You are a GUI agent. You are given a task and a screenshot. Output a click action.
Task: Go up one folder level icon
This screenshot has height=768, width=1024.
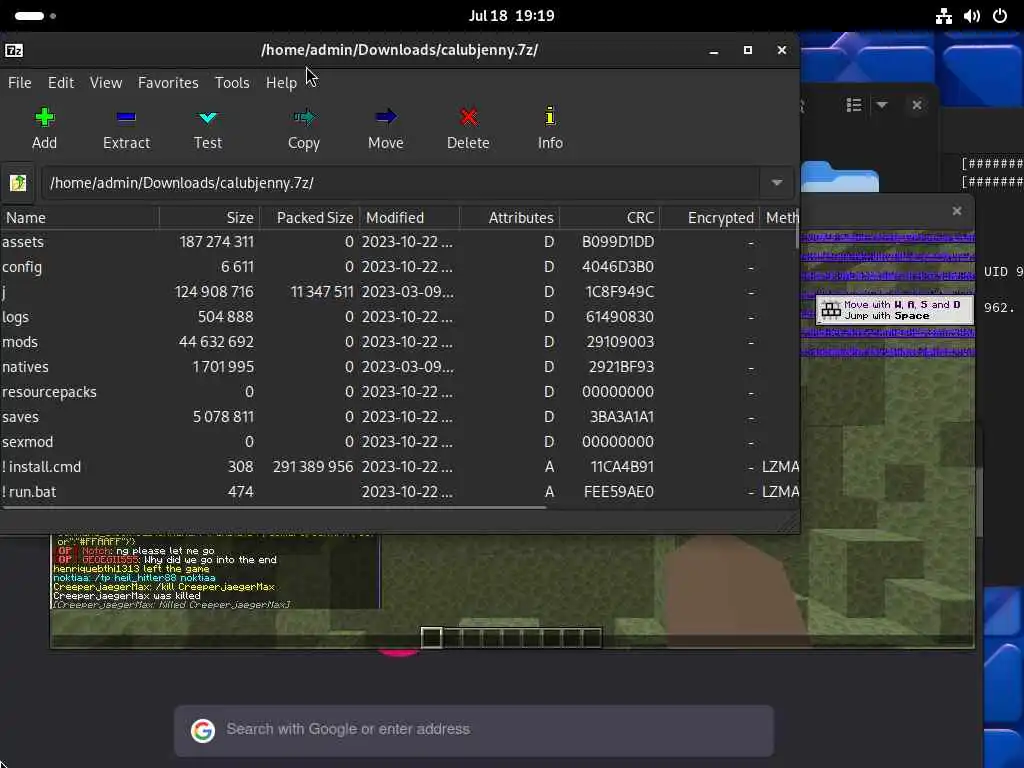tap(18, 183)
